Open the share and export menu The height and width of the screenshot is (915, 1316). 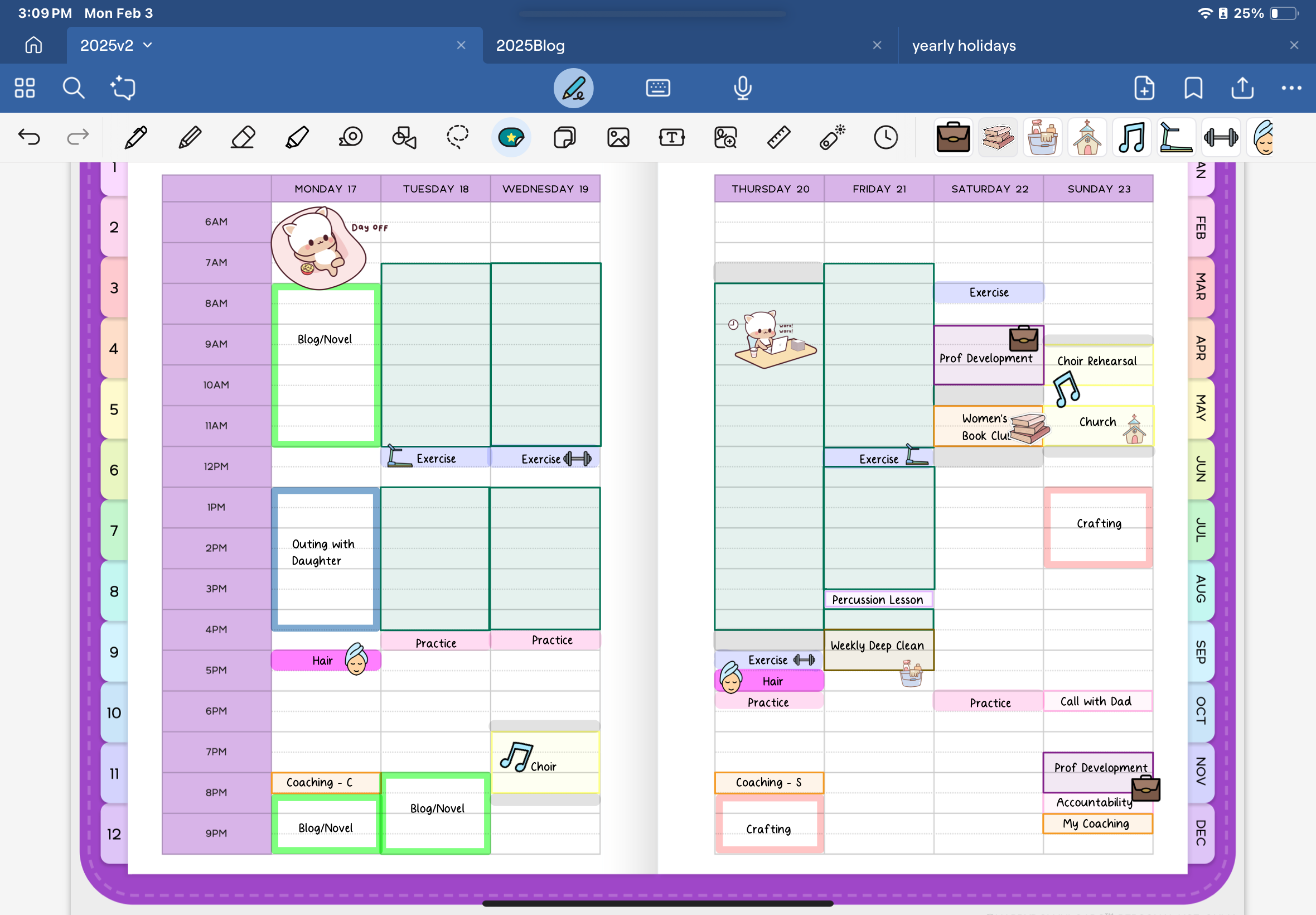tap(1242, 88)
